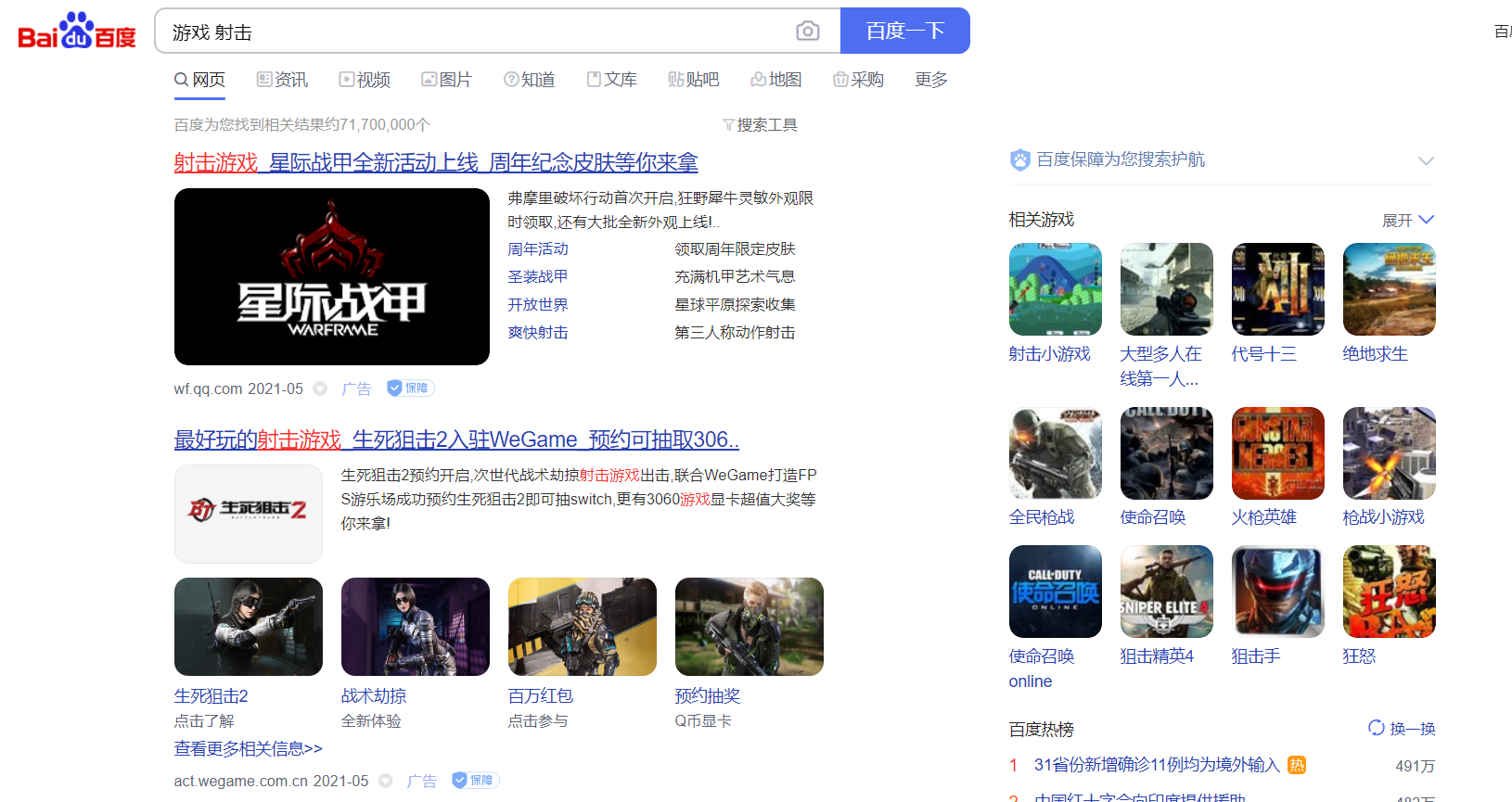
Task: Click the 百万红包 caption link
Action: click(541, 696)
